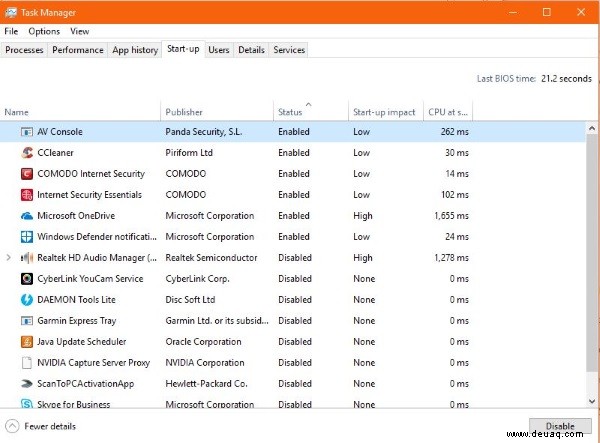Viewport: 600px width, 443px height.
Task: Open the View menu
Action: pyautogui.click(x=80, y=31)
